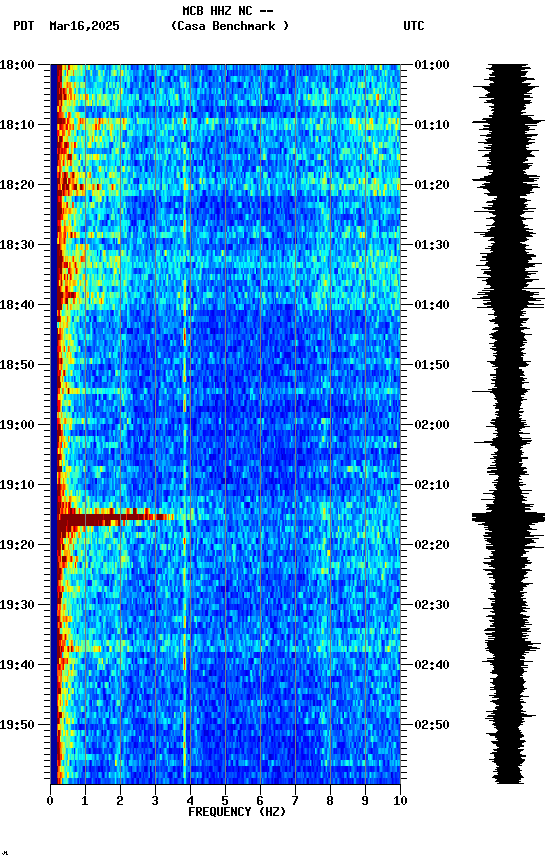Click the '18:40' PDT time label
Viewport: 552px width, 864px height.
[17, 305]
